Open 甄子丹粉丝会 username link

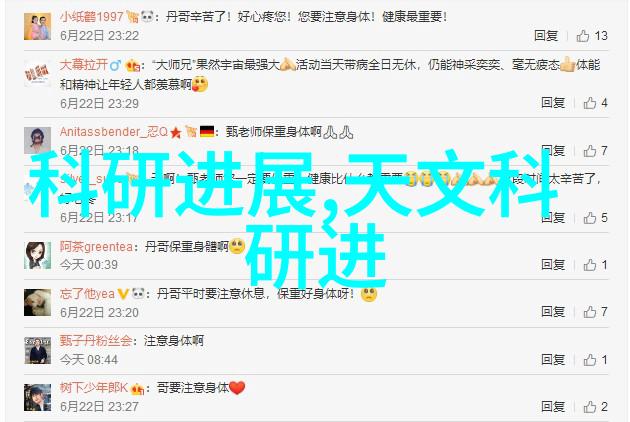[x=96, y=341]
